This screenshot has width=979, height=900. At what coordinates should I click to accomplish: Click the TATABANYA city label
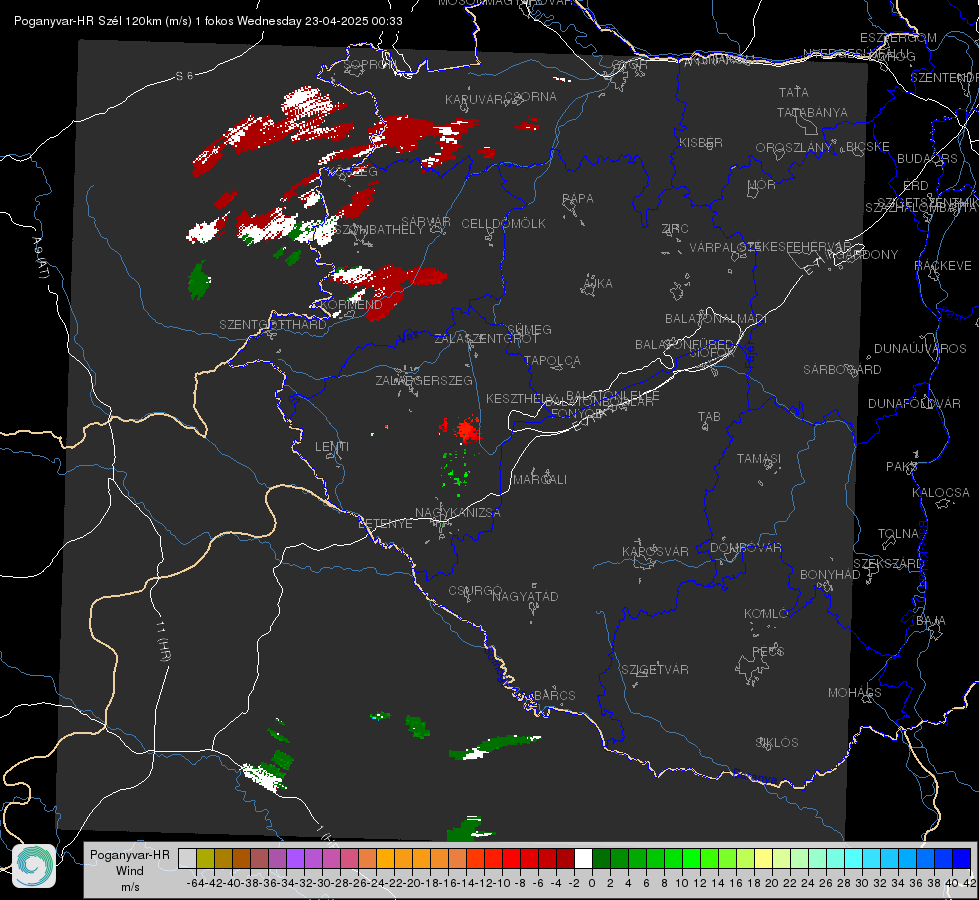812,112
